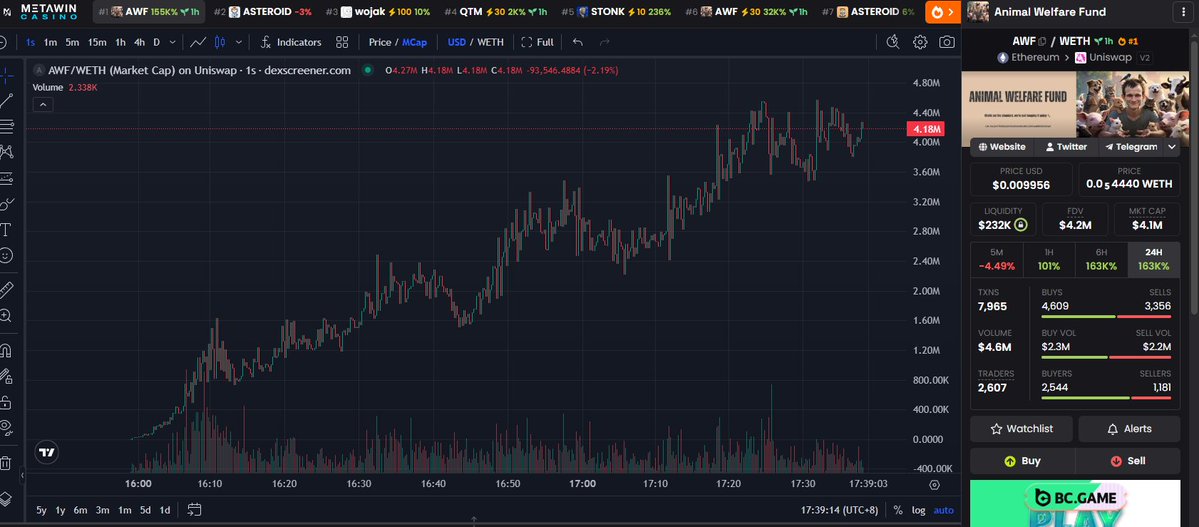Set chart denomination to USD
The width and height of the screenshot is (1199, 527).
(x=457, y=42)
